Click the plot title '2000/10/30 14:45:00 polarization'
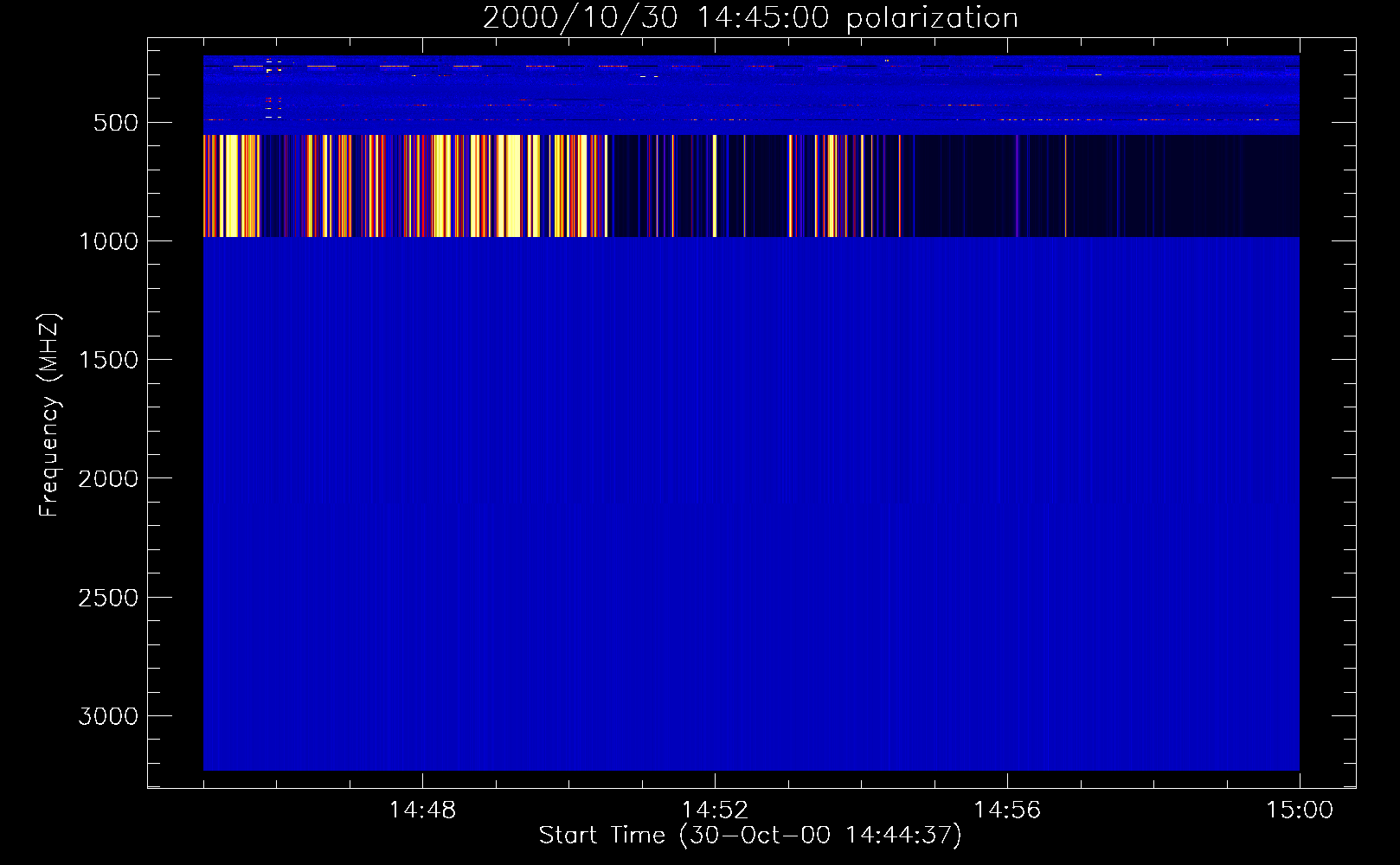1400x865 pixels. [750, 18]
